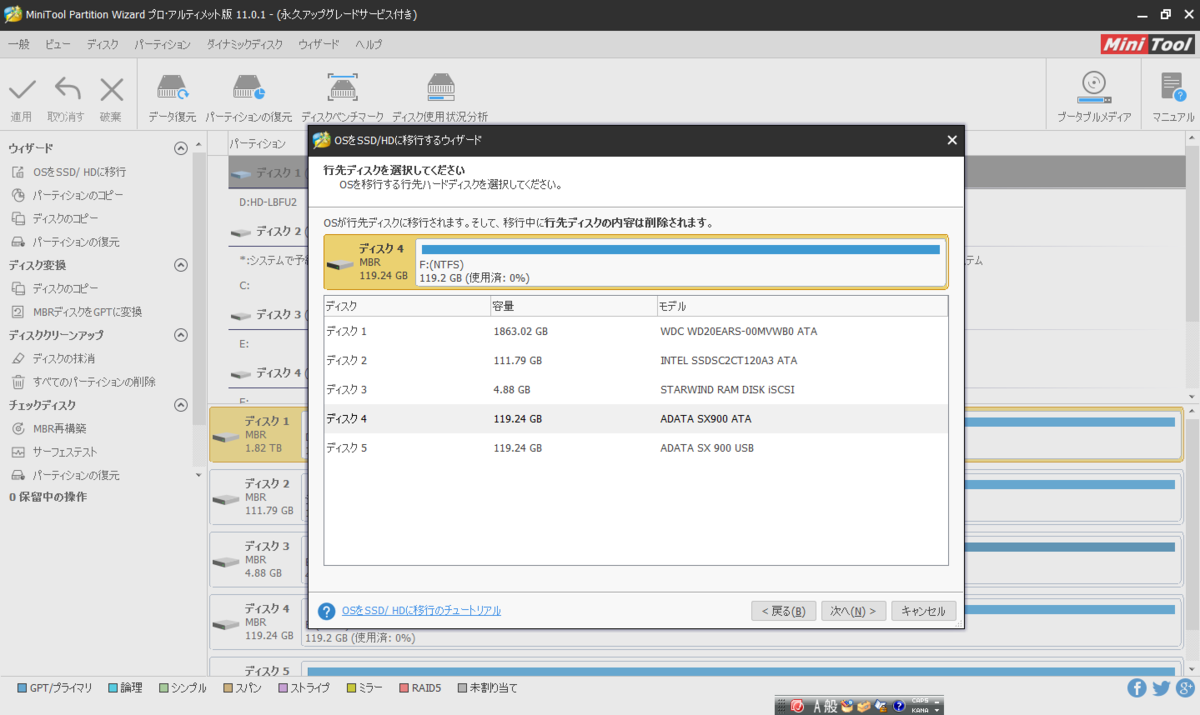Open the パーティション menu
Viewport: 1200px width, 715px height.
pos(162,45)
